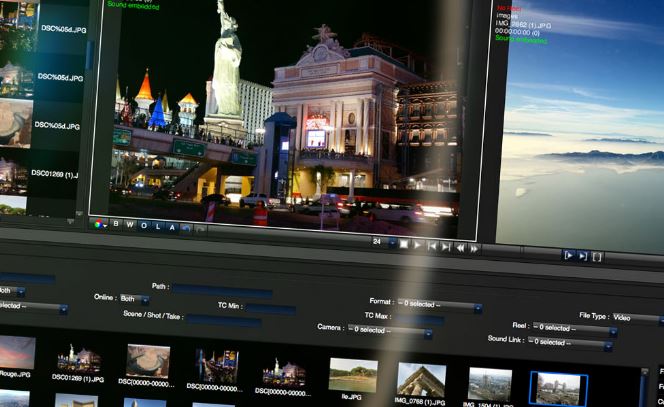664x407 pixels.
Task: Select the canyon bend thumbnail in the grid
Action: coord(148,361)
